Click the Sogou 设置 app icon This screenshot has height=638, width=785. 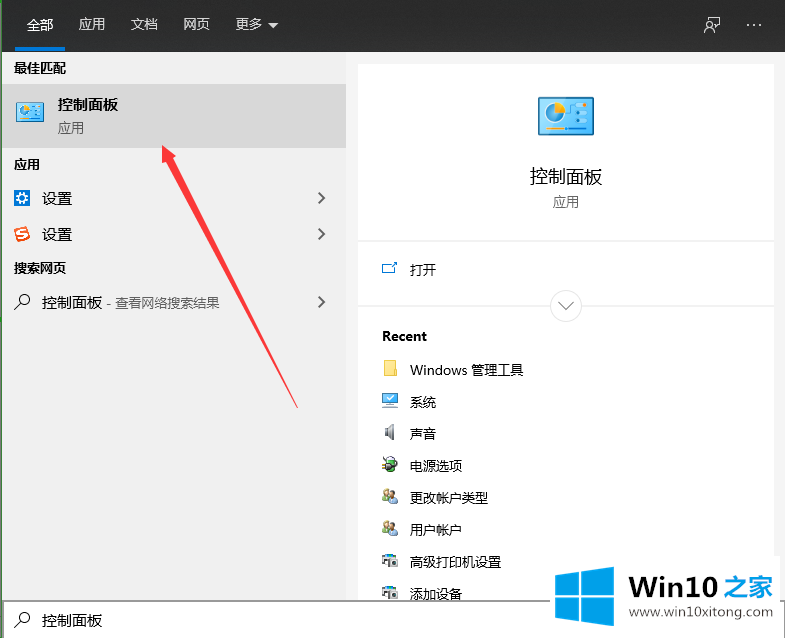(x=22, y=234)
